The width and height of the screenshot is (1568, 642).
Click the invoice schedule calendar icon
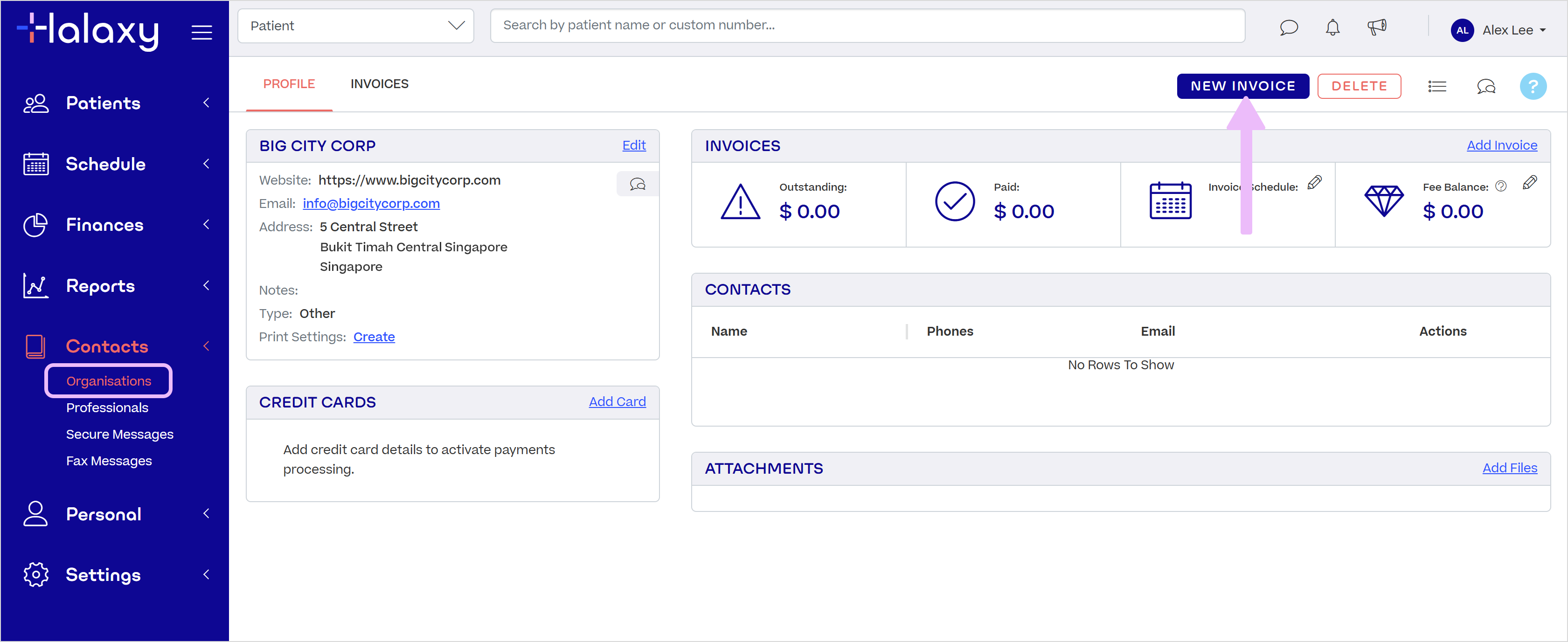click(1170, 201)
